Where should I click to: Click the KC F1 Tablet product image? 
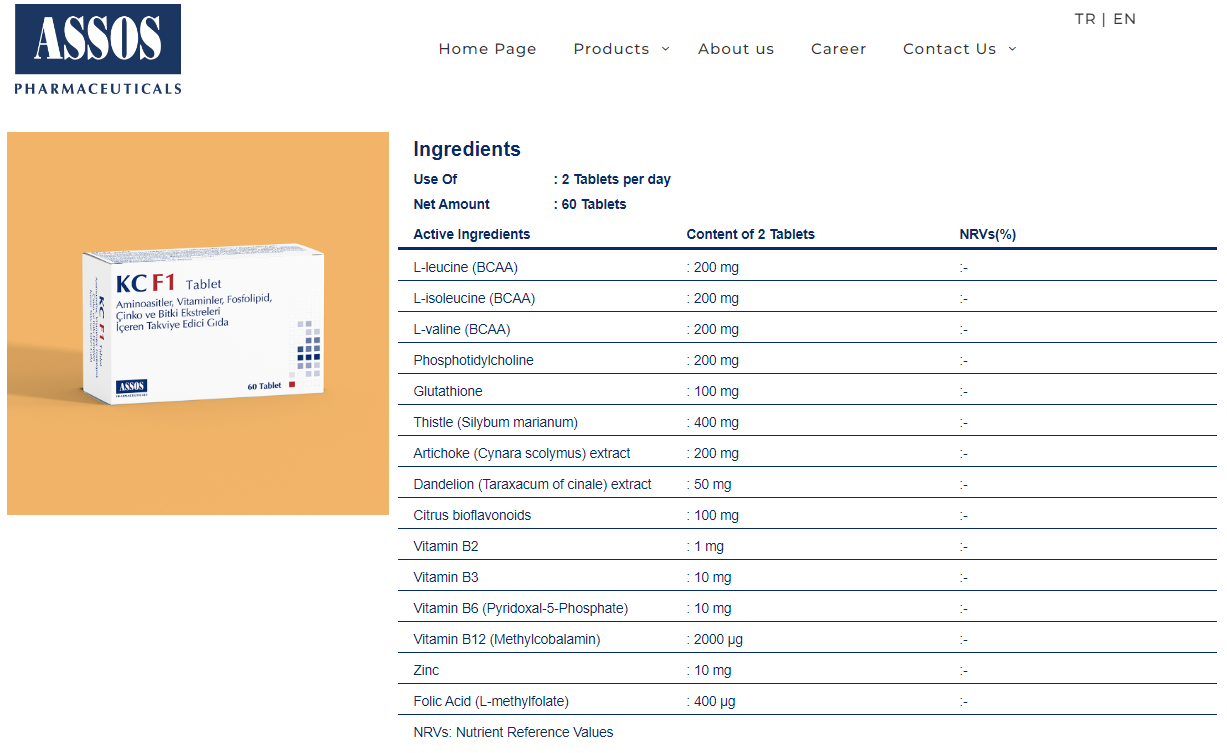point(198,323)
